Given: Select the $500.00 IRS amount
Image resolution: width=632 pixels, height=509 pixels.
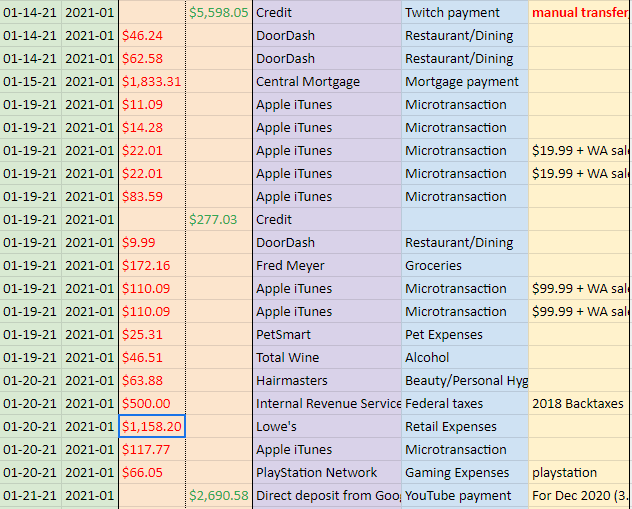Looking at the screenshot, I should (152, 403).
